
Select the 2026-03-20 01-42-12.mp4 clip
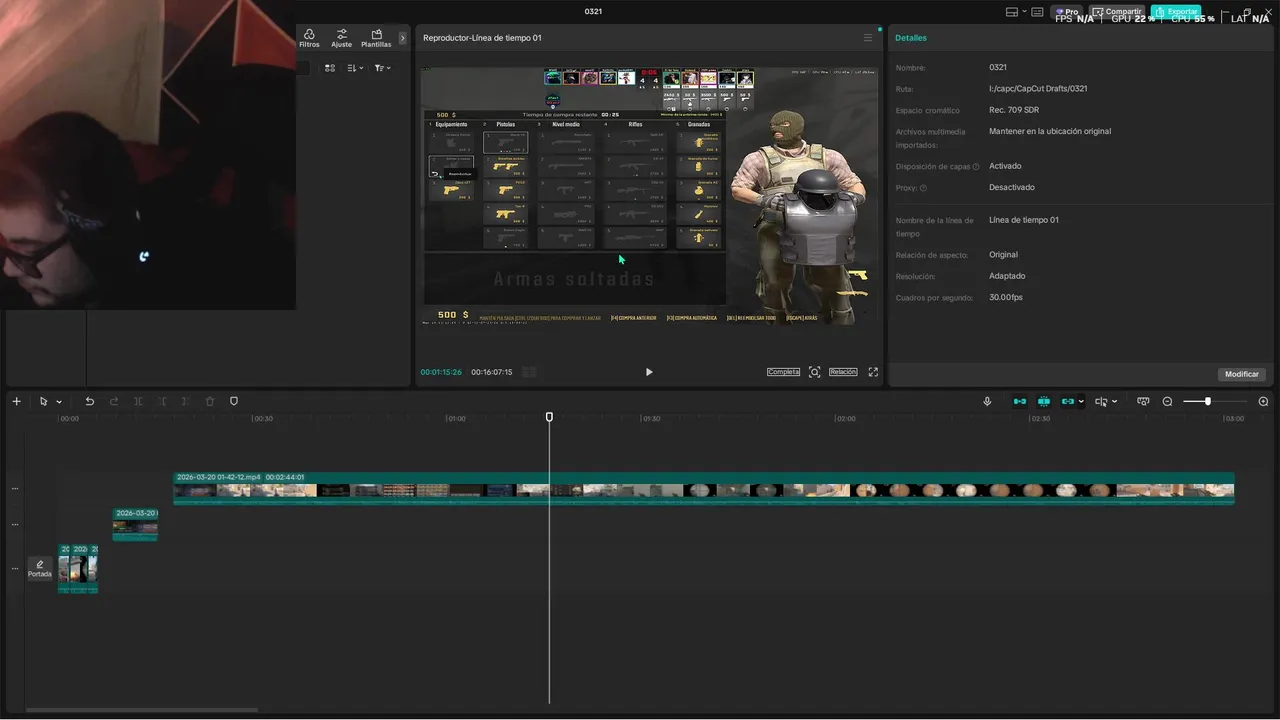point(704,488)
